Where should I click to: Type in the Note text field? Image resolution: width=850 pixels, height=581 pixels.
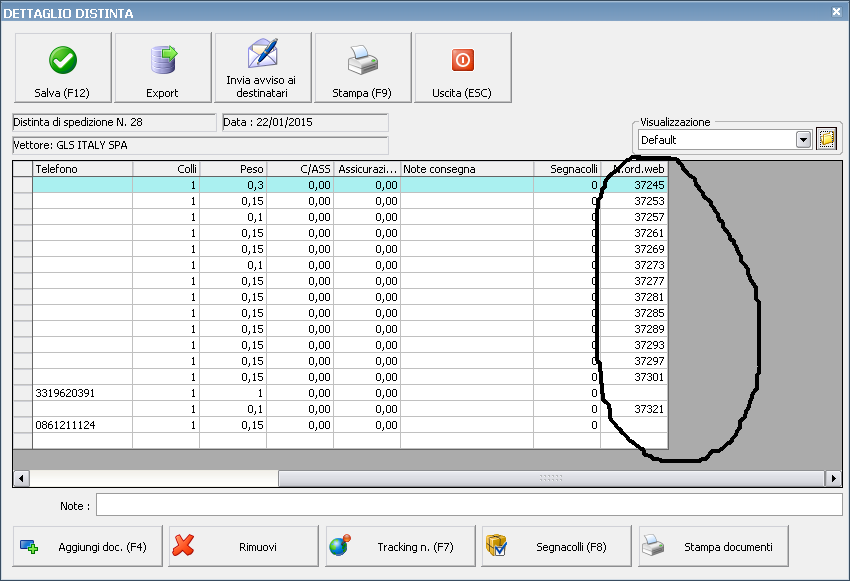468,505
